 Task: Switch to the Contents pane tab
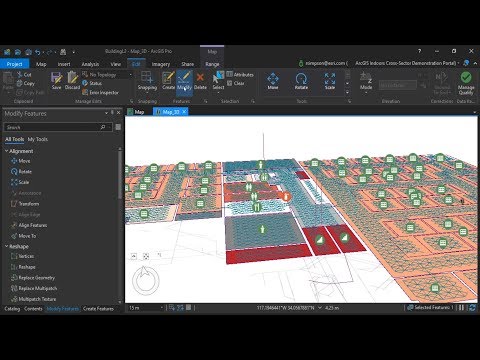coord(33,309)
